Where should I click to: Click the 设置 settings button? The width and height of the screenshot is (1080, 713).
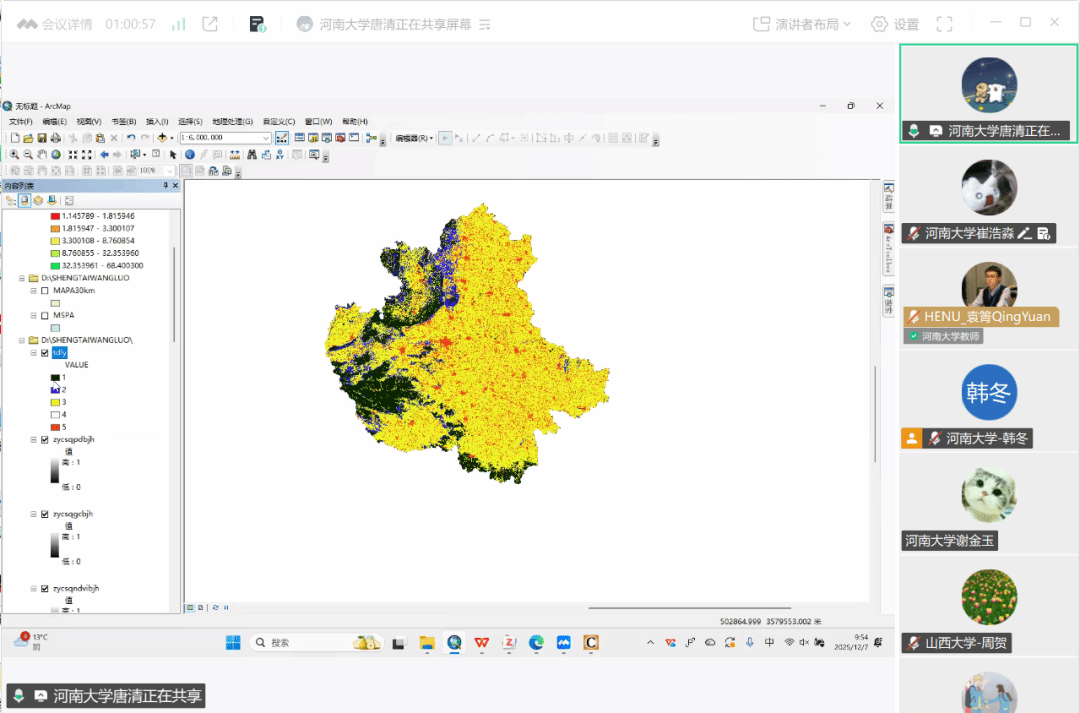894,24
